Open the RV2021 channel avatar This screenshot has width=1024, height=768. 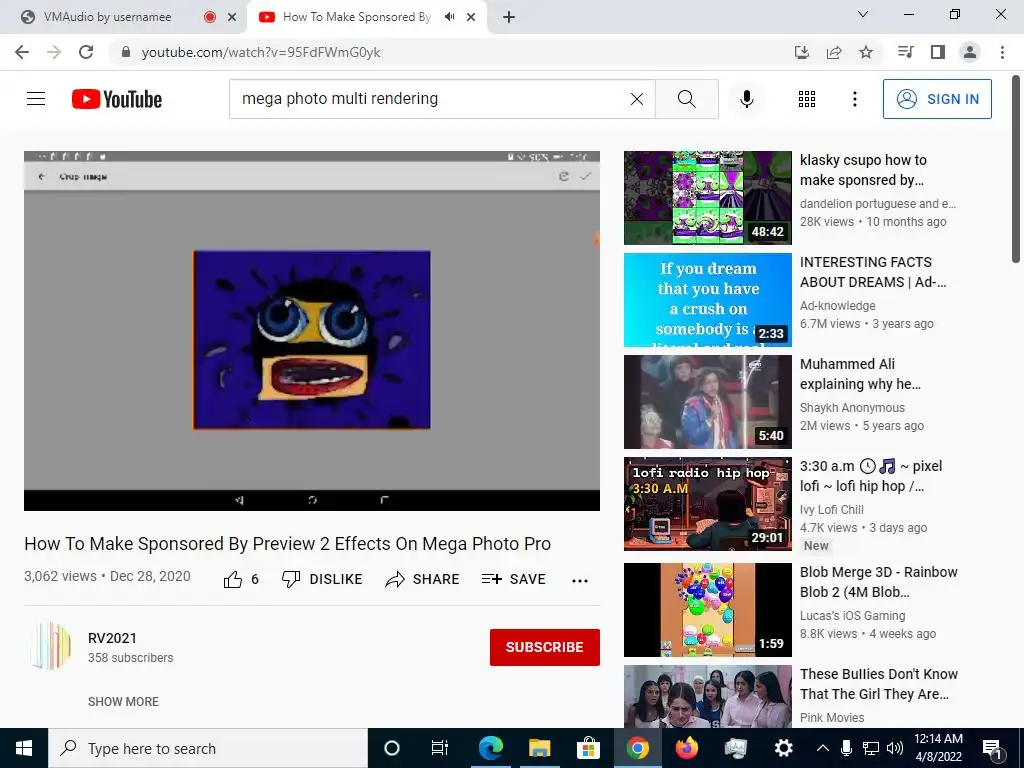click(x=50, y=646)
